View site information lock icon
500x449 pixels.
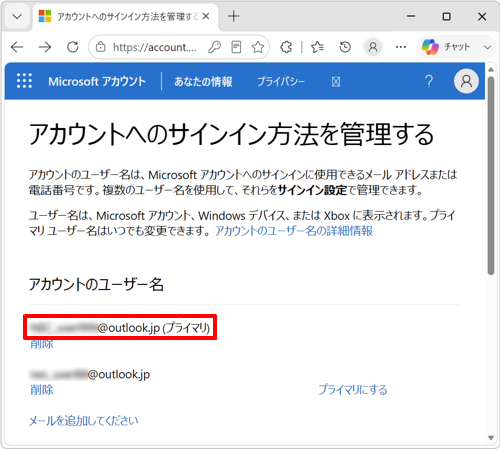coord(100,47)
